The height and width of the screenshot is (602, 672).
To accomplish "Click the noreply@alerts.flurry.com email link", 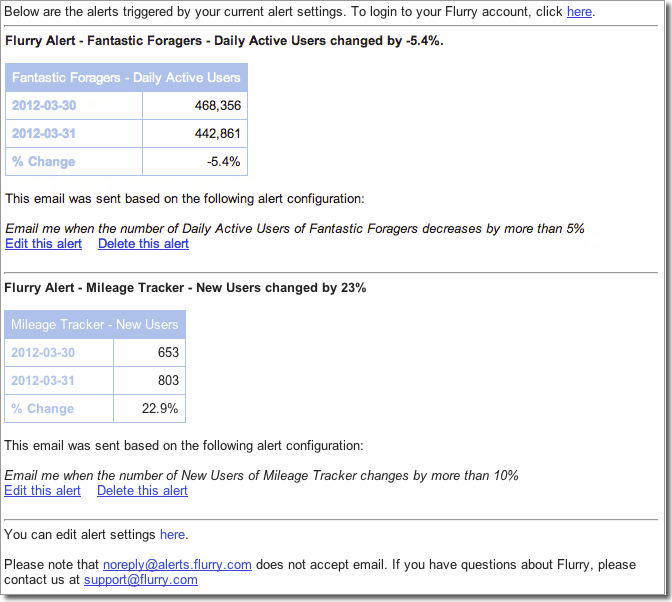I will pyautogui.click(x=177, y=564).
